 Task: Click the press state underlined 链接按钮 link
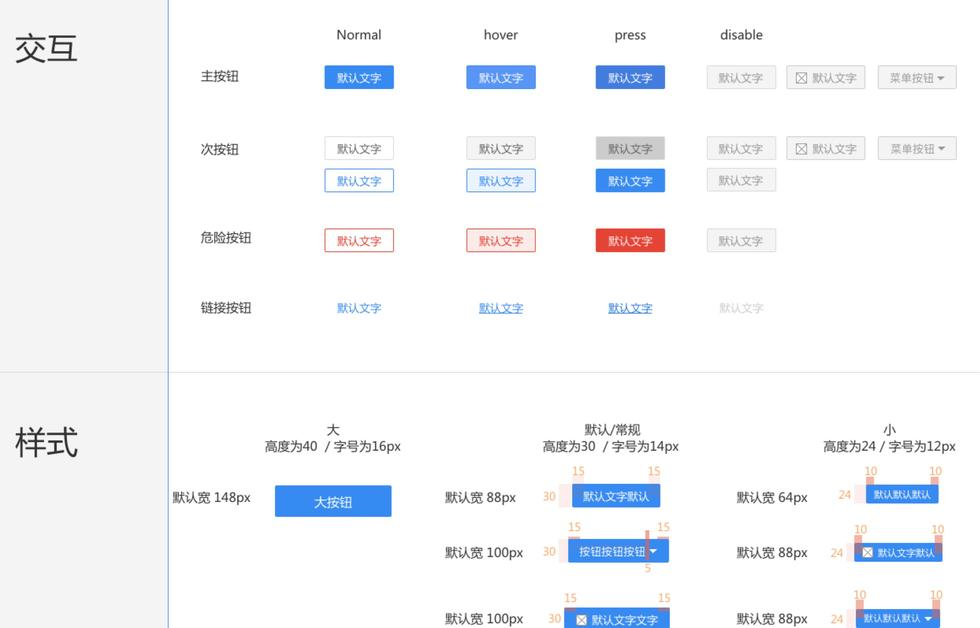(x=630, y=308)
